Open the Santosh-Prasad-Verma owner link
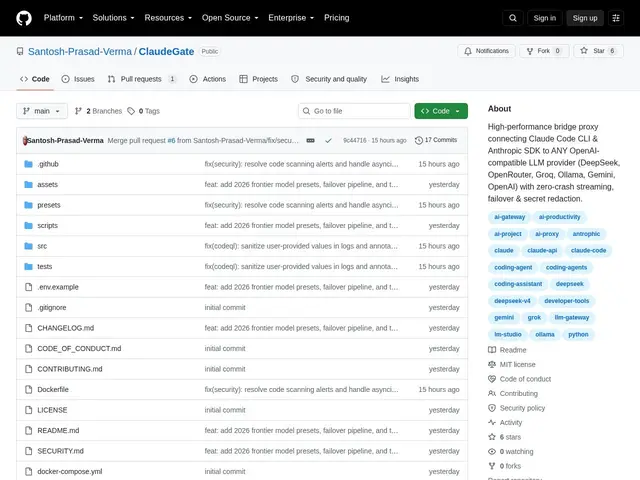This screenshot has width=640, height=480. coord(80,51)
